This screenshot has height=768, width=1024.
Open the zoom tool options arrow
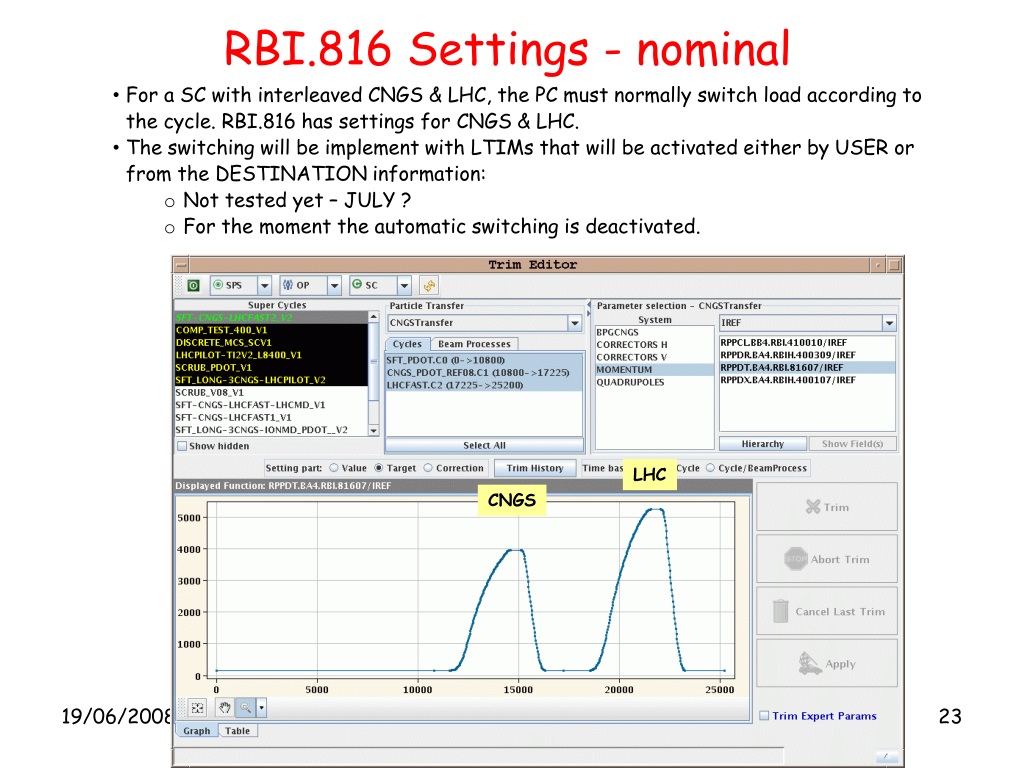pos(261,707)
